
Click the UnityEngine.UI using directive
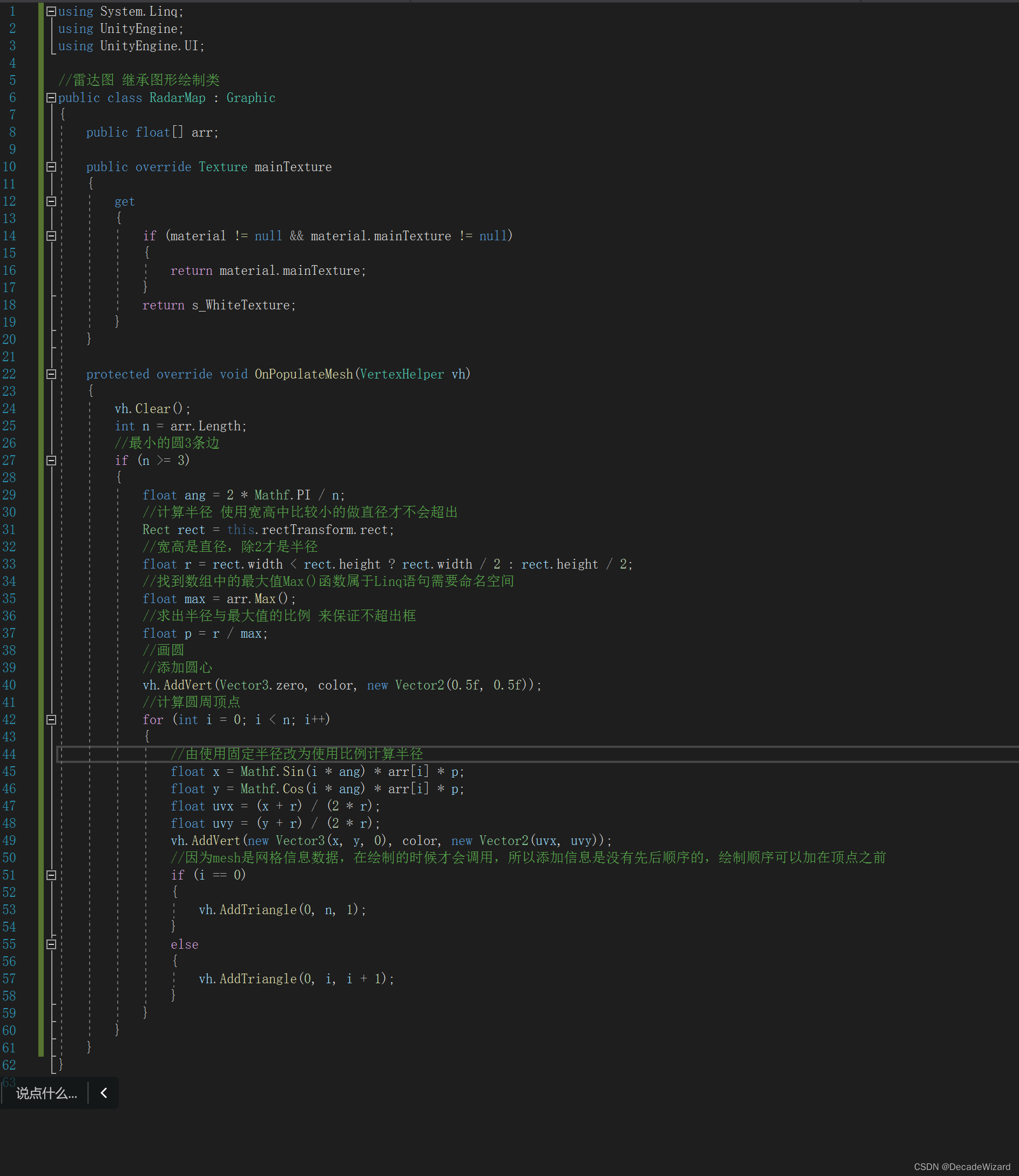(x=131, y=46)
